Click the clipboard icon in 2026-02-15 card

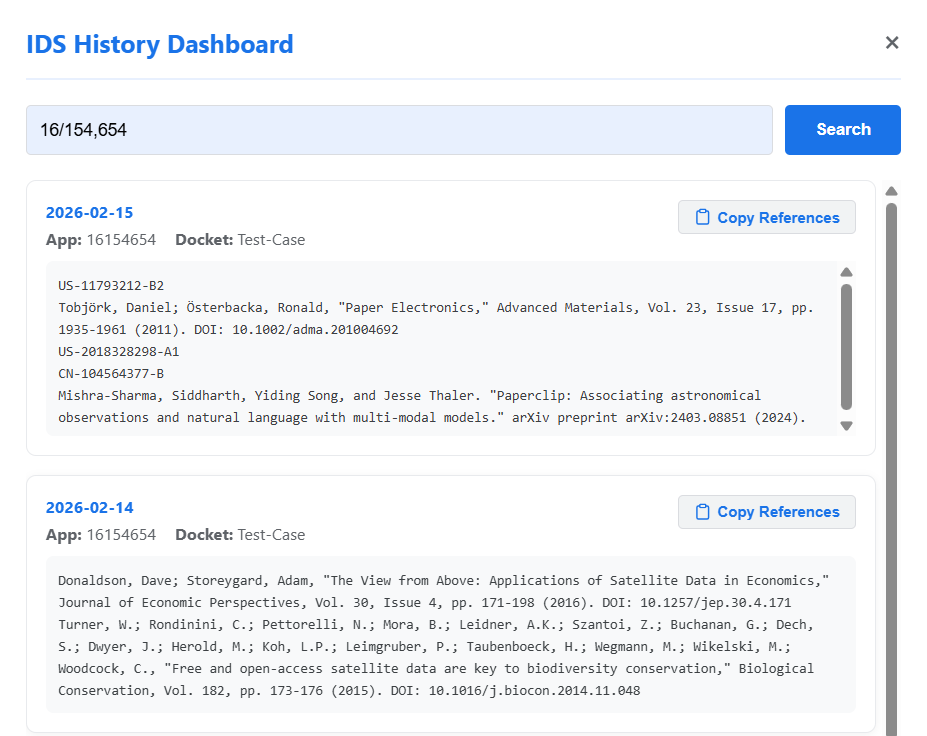702,217
